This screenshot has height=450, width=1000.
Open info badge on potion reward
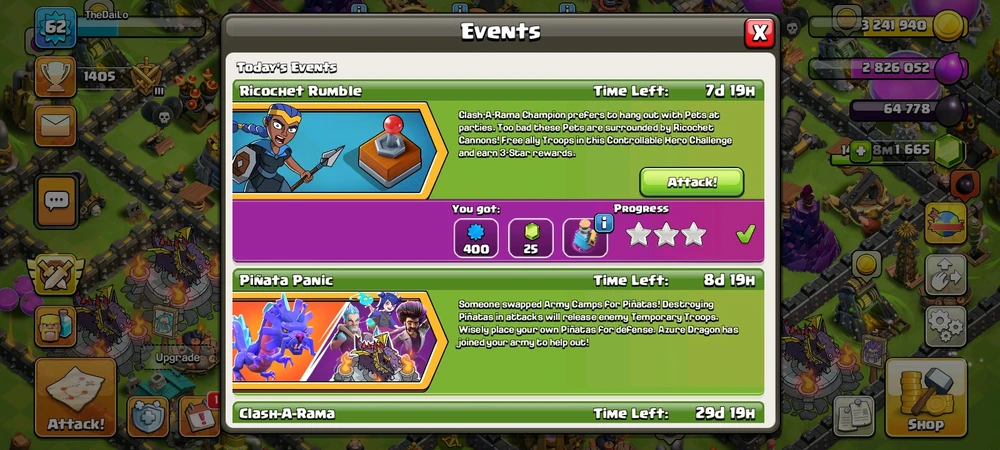pyautogui.click(x=603, y=222)
